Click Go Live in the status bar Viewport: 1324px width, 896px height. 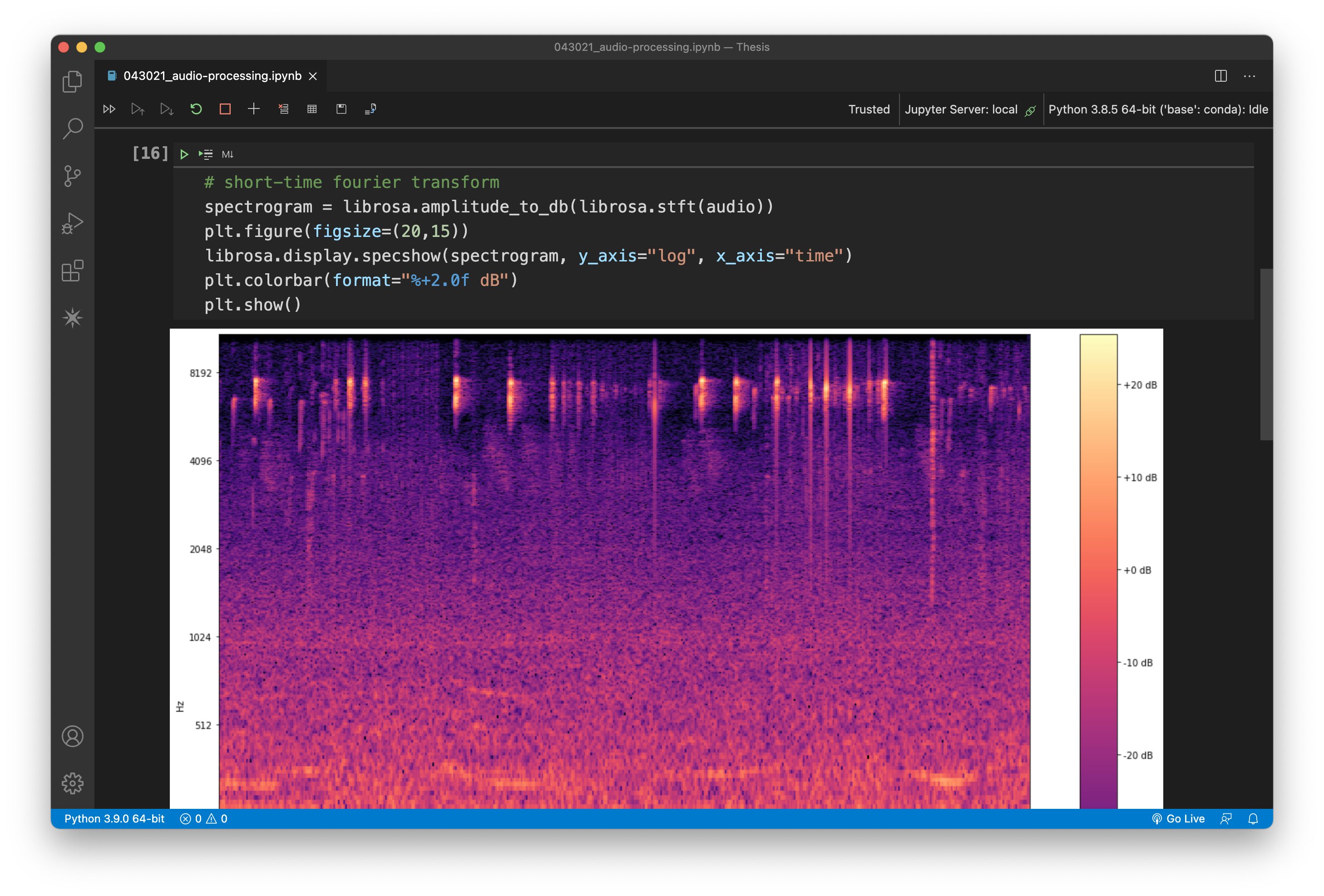pyautogui.click(x=1178, y=818)
